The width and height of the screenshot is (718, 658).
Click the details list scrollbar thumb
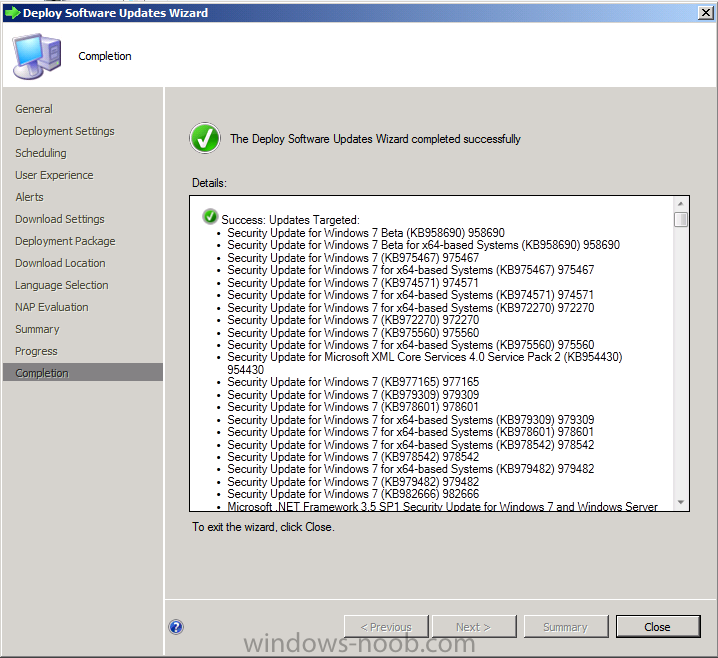680,219
